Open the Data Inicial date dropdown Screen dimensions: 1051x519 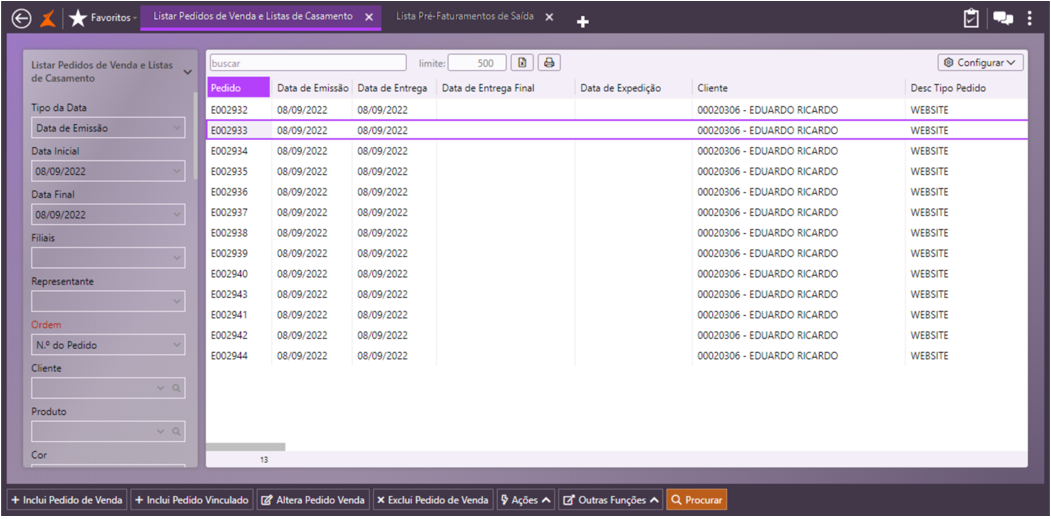(x=108, y=171)
